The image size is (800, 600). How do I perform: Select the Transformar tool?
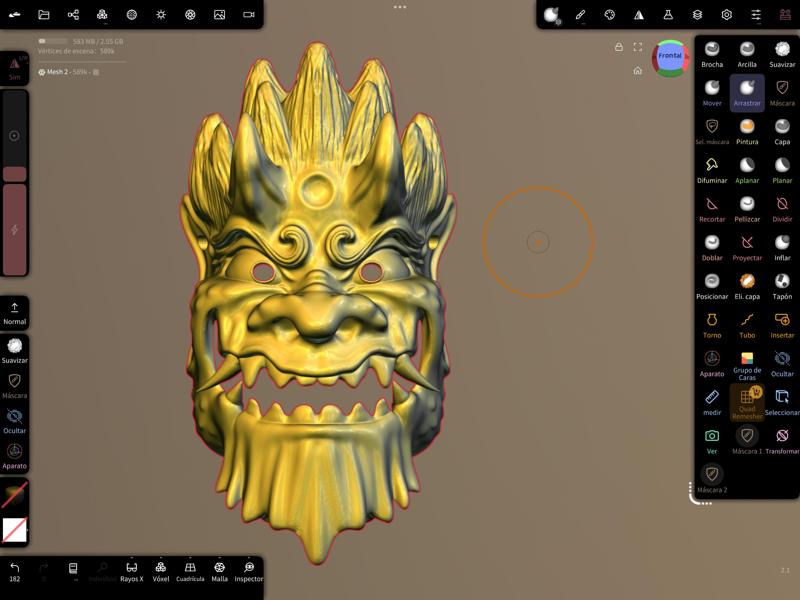pyautogui.click(x=782, y=442)
